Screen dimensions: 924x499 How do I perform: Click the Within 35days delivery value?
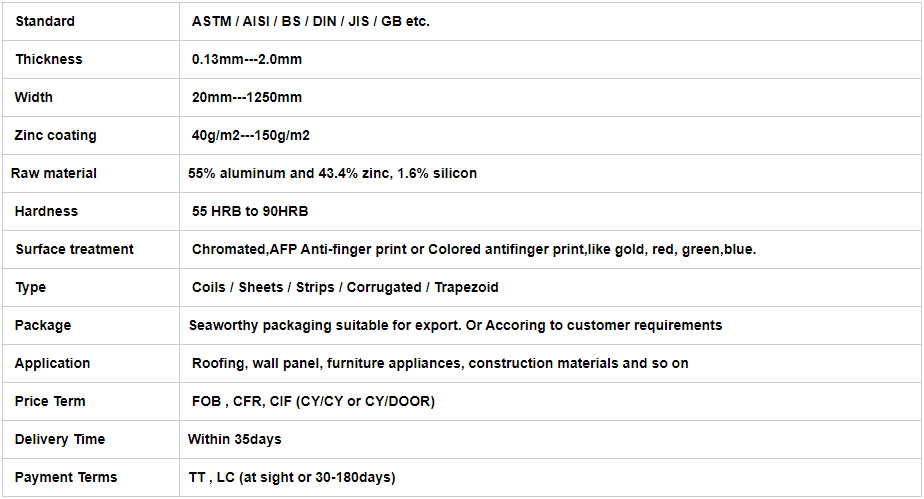(x=235, y=439)
